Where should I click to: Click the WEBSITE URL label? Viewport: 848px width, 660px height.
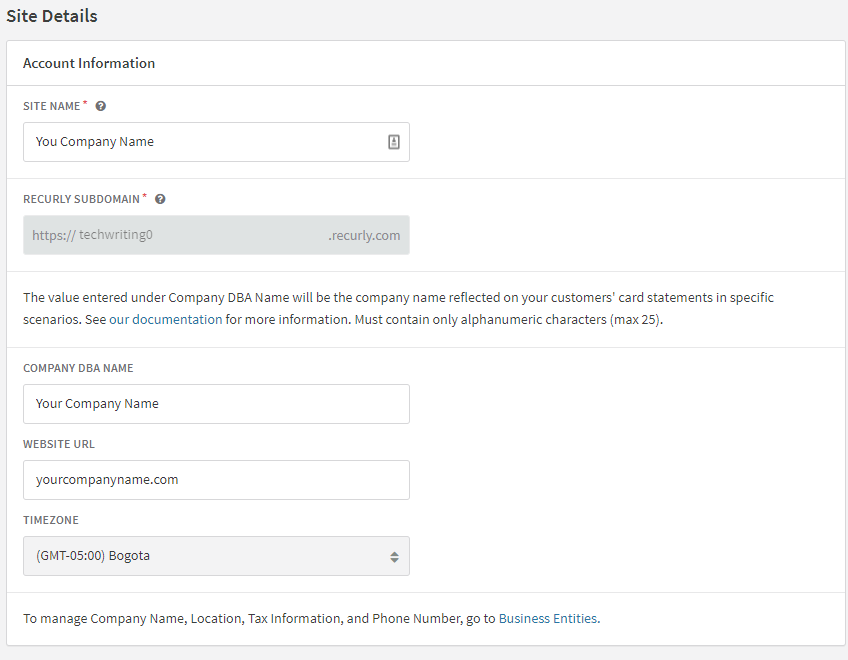click(59, 444)
